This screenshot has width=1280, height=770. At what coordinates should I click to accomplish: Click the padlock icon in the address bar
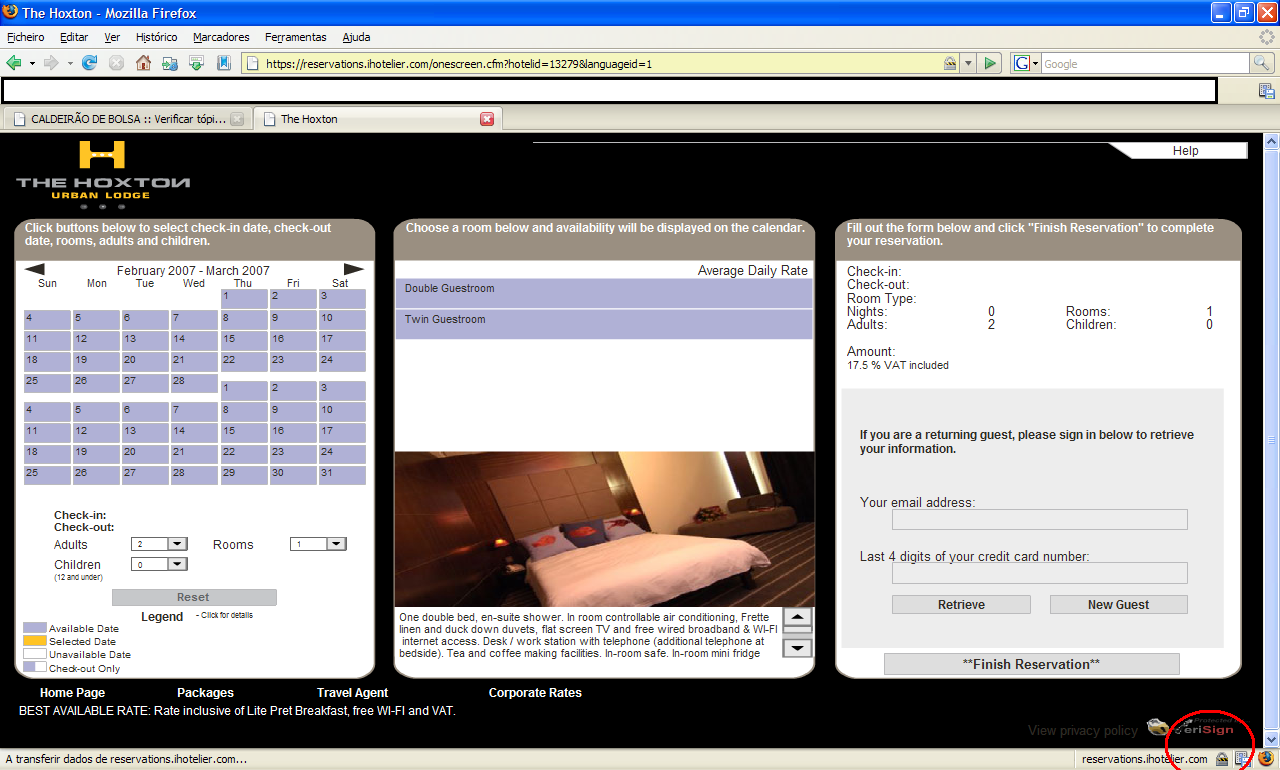coord(950,63)
